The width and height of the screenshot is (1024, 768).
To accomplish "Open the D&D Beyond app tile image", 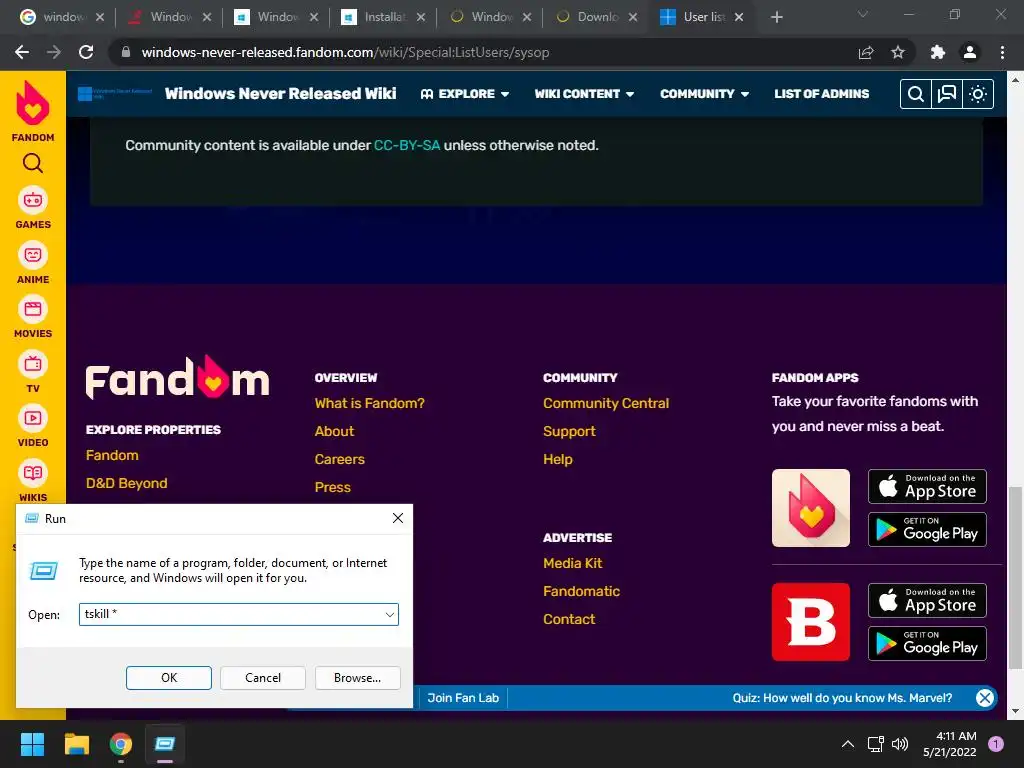I will click(x=810, y=622).
